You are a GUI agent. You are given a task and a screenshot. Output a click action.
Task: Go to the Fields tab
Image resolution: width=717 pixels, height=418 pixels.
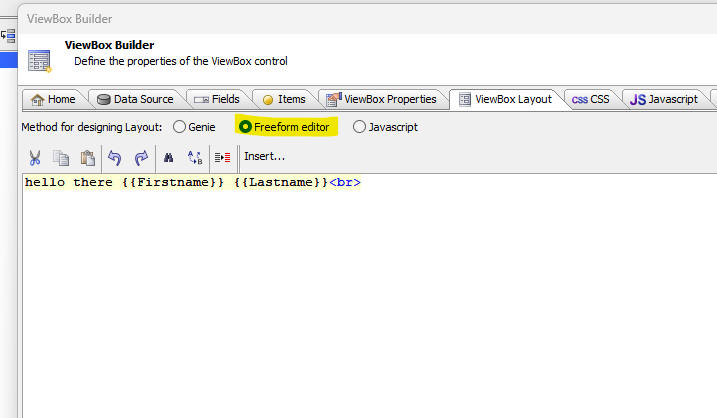pyautogui.click(x=216, y=99)
